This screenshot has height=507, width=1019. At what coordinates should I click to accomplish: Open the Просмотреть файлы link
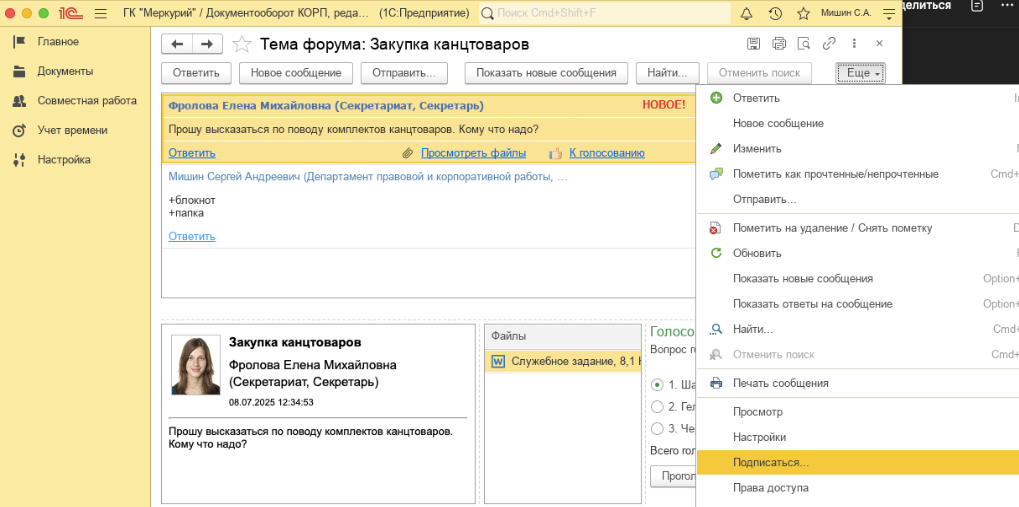click(x=473, y=153)
